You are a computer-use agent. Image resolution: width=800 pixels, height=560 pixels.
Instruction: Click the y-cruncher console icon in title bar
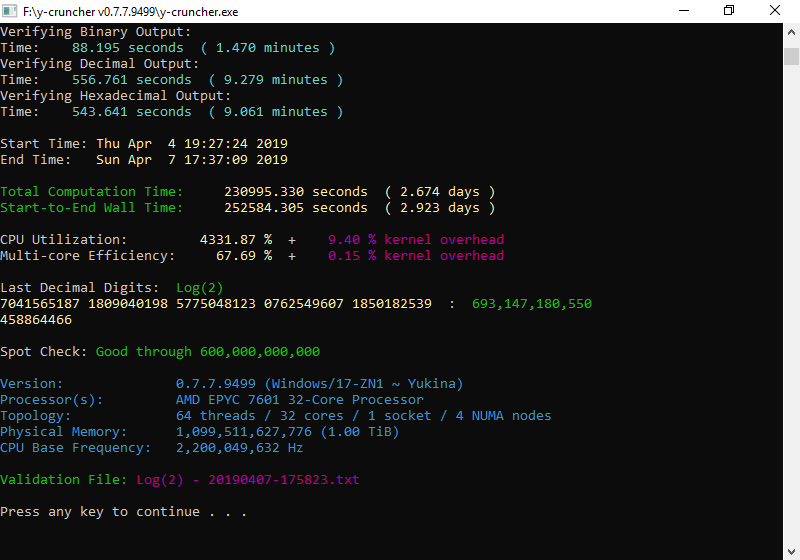[x=11, y=10]
